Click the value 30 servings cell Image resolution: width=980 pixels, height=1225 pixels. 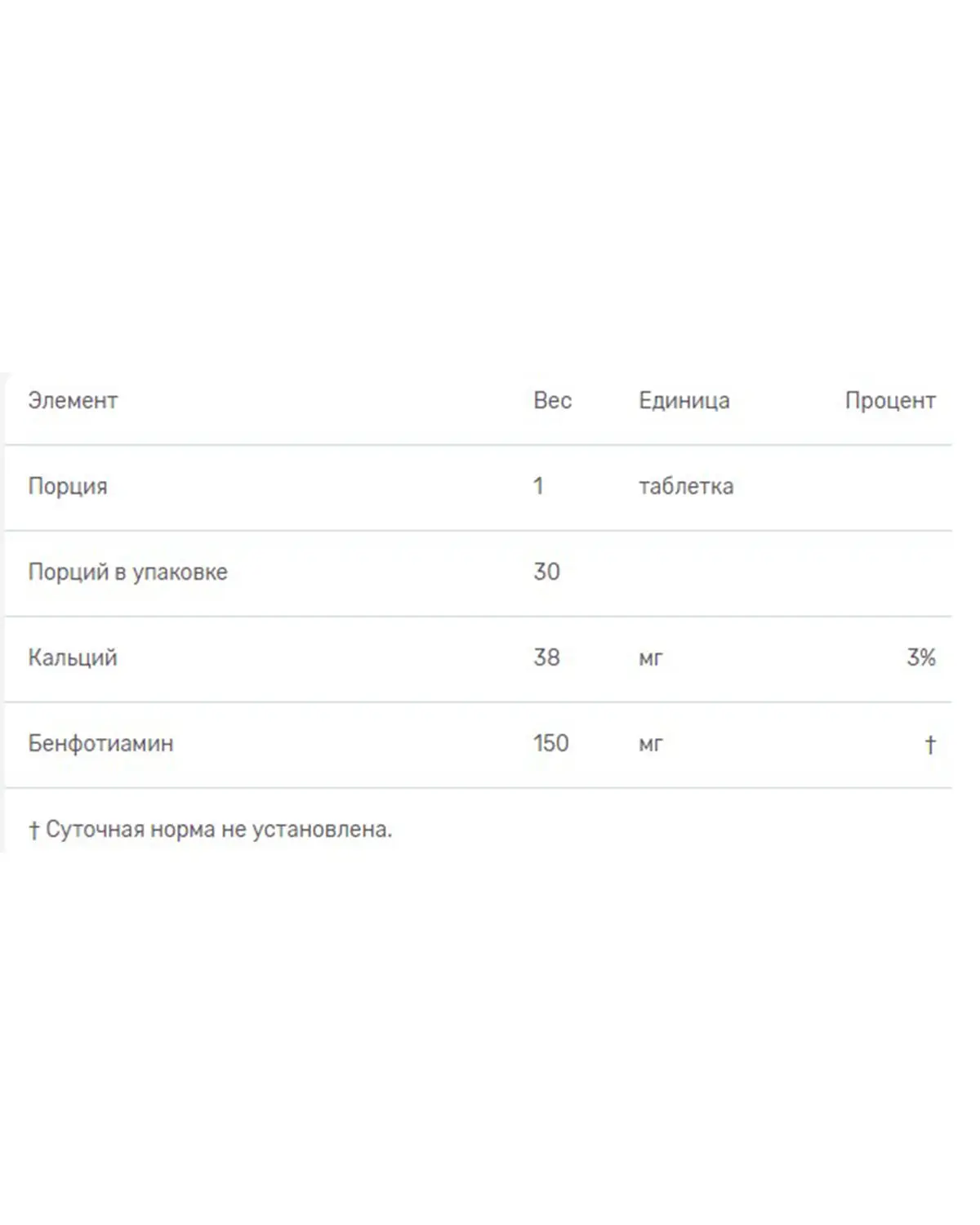[546, 572]
